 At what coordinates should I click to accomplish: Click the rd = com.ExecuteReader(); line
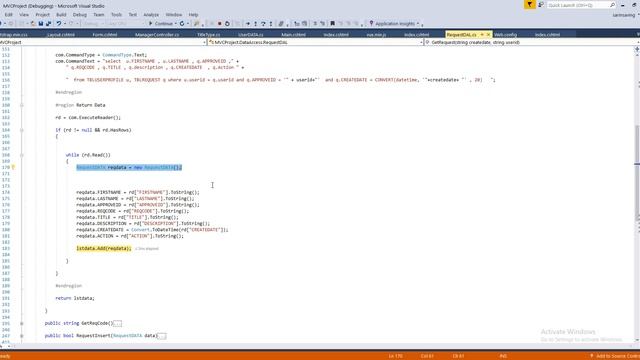(x=88, y=118)
